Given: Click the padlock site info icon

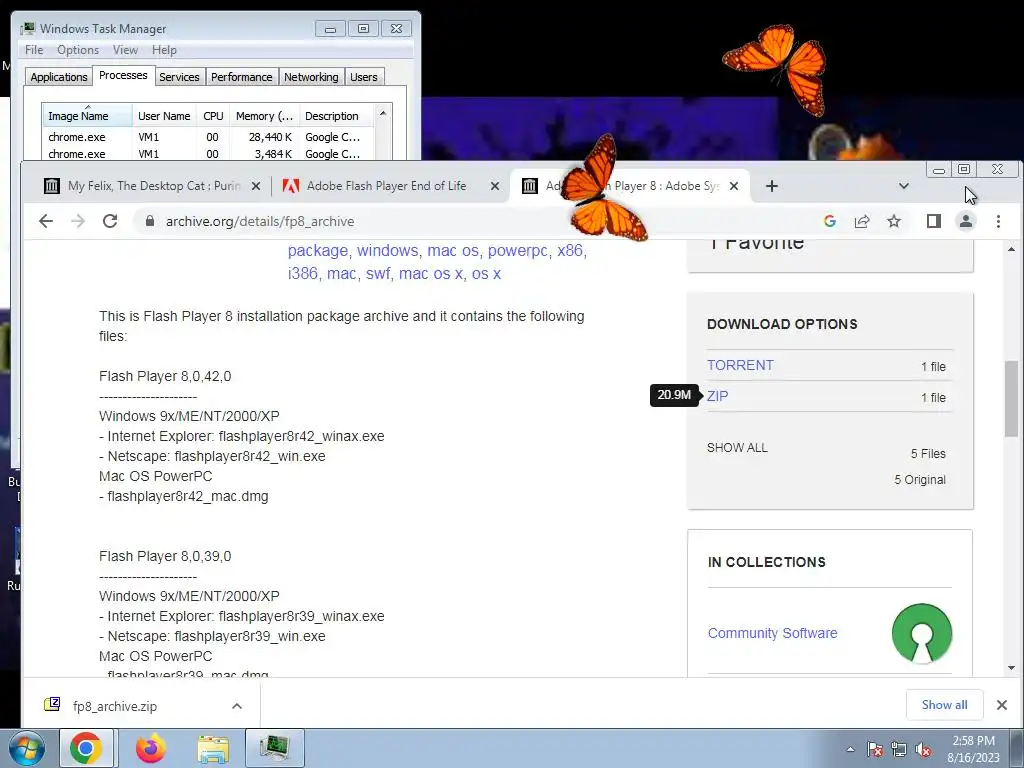Looking at the screenshot, I should coord(150,221).
